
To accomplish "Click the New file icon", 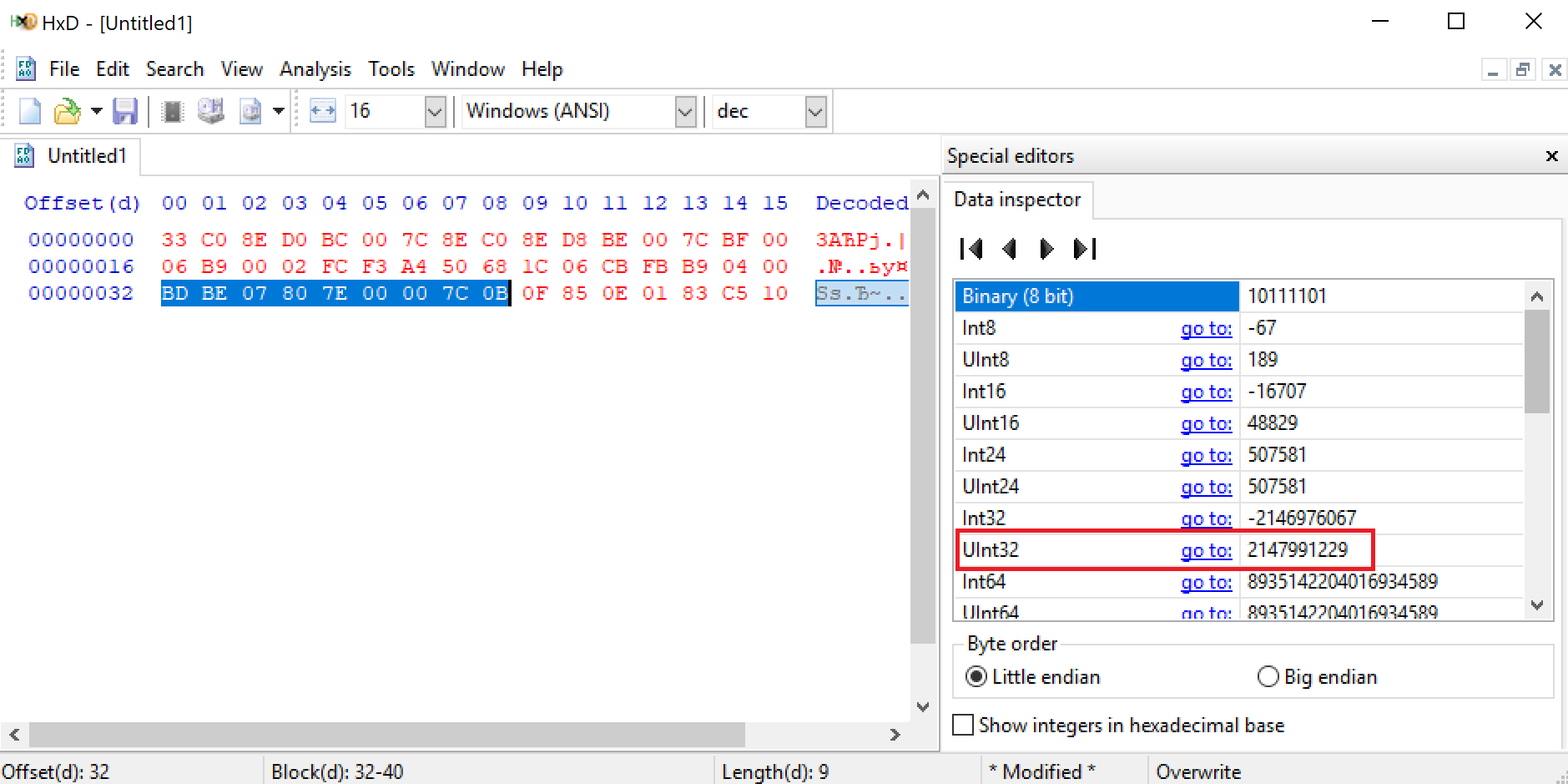I will pyautogui.click(x=30, y=111).
